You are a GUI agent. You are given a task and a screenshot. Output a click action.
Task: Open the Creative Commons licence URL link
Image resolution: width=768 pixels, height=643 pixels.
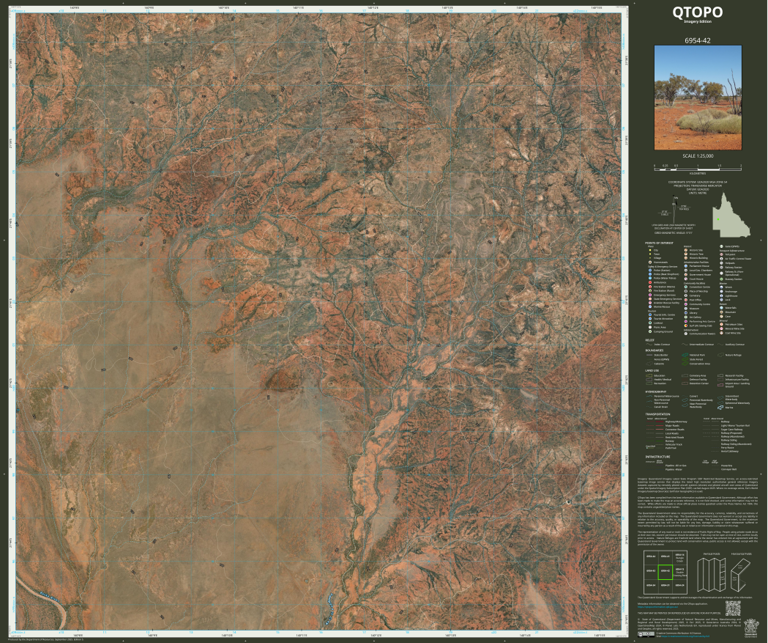(685, 636)
